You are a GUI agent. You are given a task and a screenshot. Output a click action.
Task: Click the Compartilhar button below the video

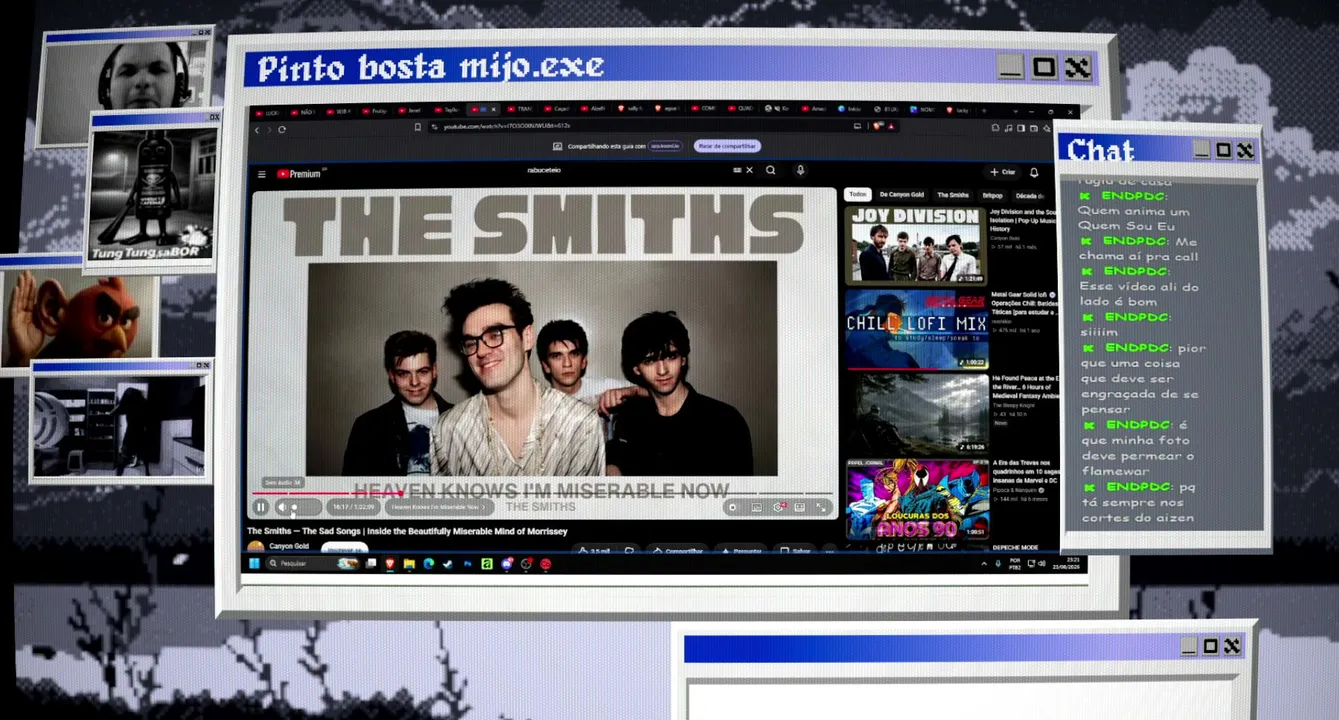[x=678, y=551]
